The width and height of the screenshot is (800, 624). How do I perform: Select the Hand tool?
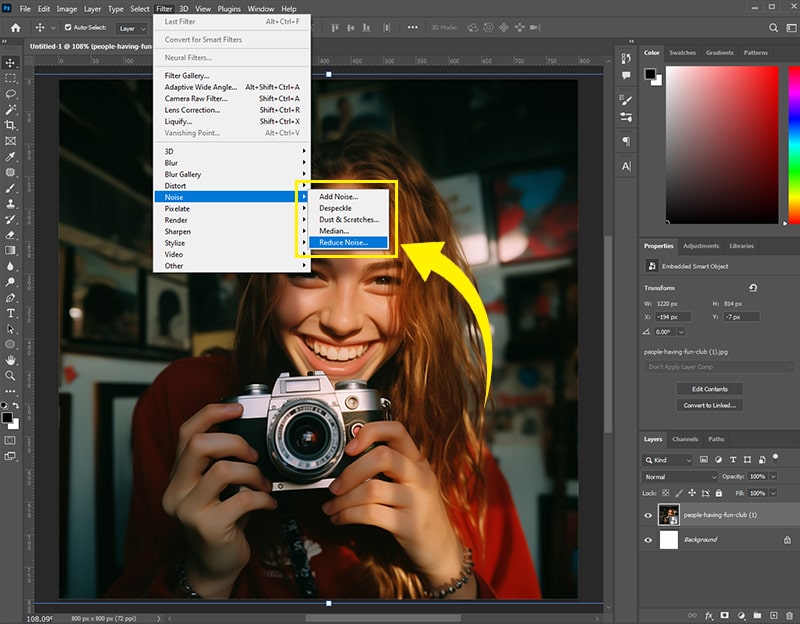click(10, 360)
